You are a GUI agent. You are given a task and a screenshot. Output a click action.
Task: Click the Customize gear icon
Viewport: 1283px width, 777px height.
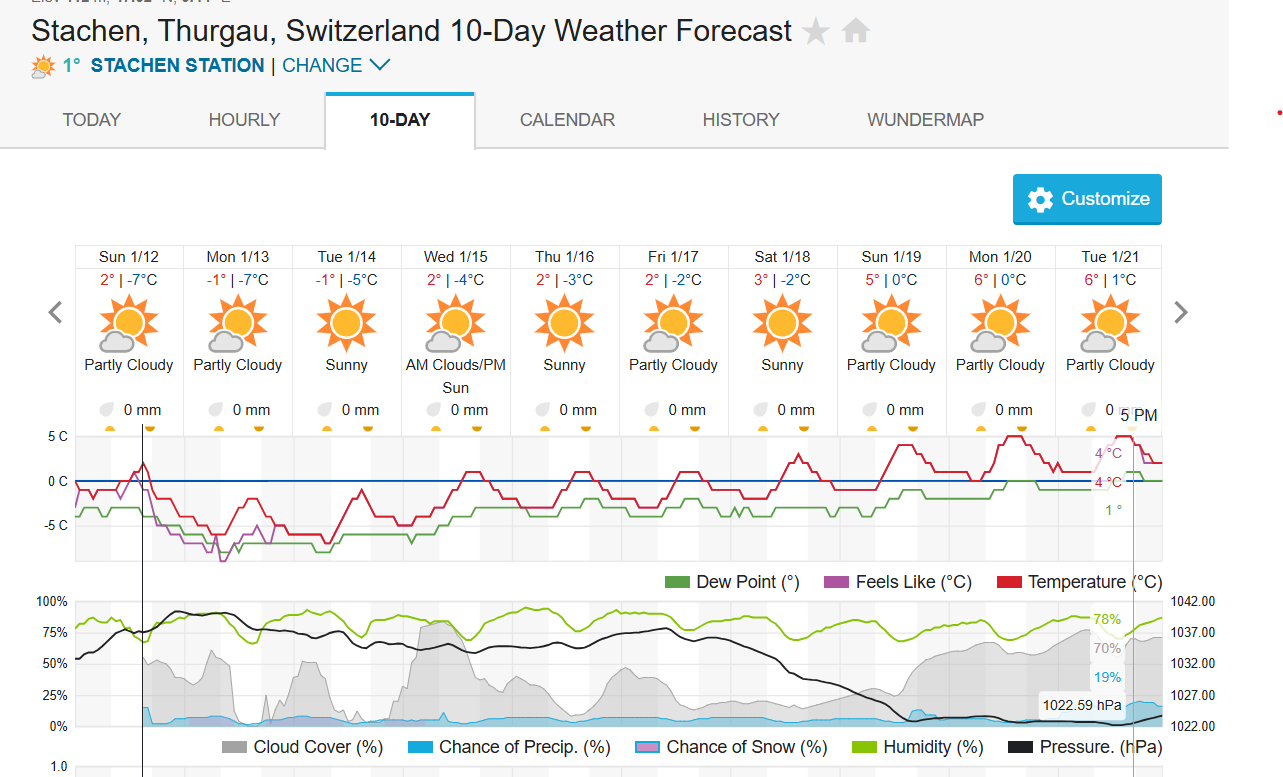coord(1040,199)
